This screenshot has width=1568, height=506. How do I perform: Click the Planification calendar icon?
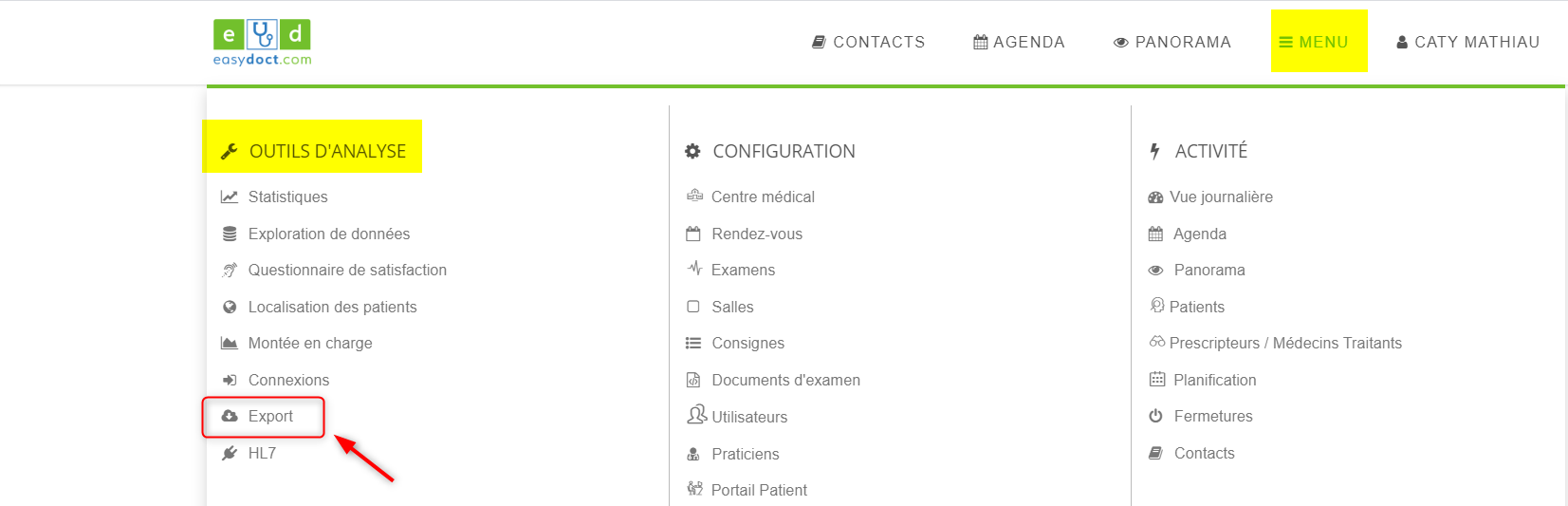click(x=1157, y=380)
